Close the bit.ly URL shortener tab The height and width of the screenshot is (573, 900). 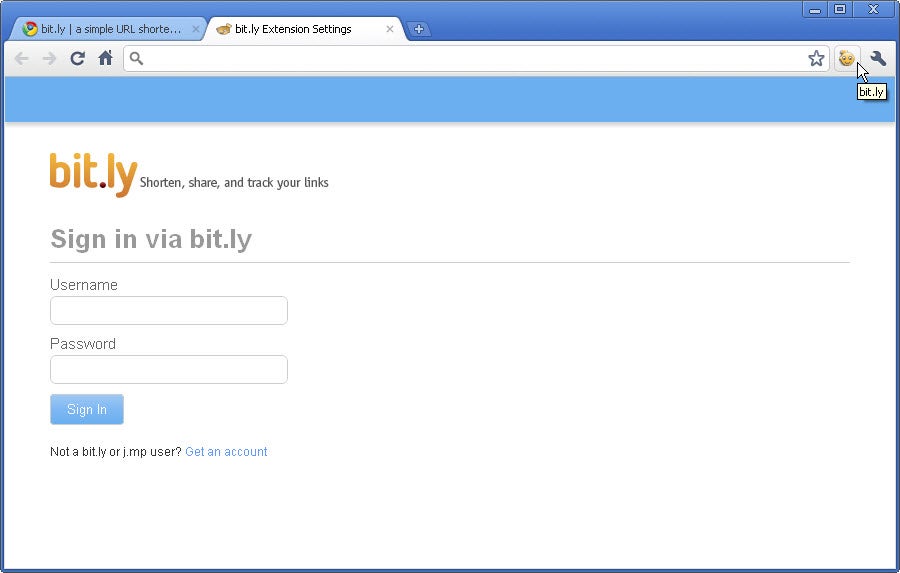pyautogui.click(x=195, y=29)
